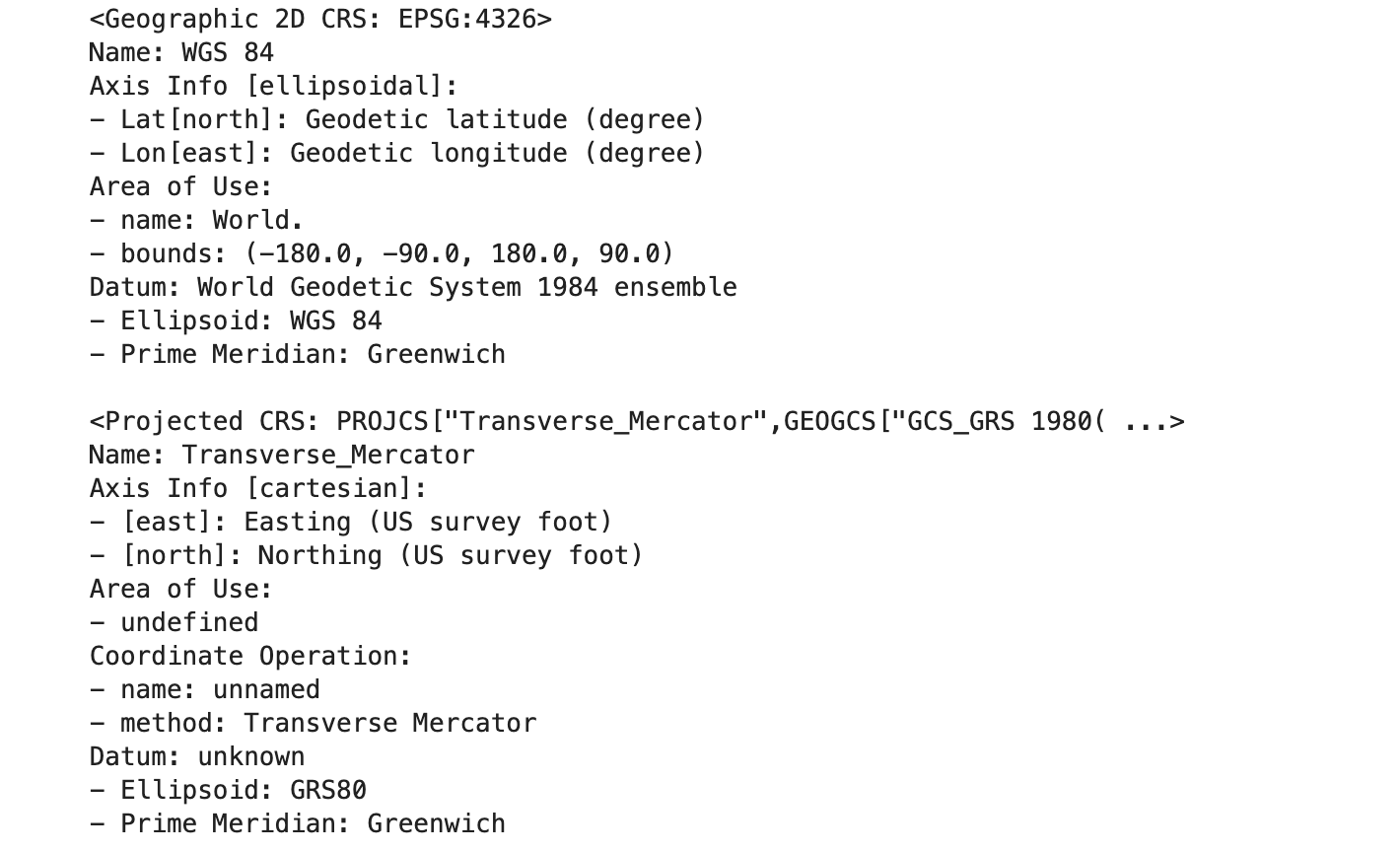Click the 'Northing (US survey foot)' line
1400x852 pixels.
pos(367,555)
